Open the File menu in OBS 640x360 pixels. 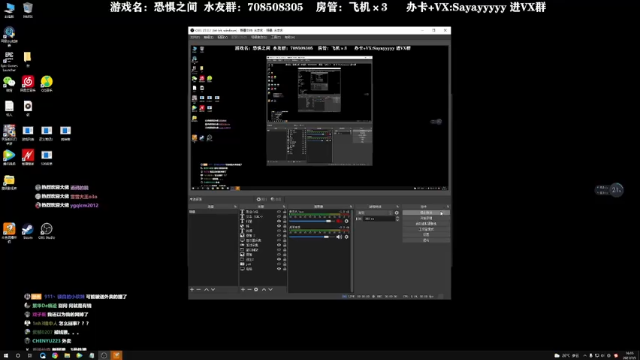pyautogui.click(x=195, y=37)
